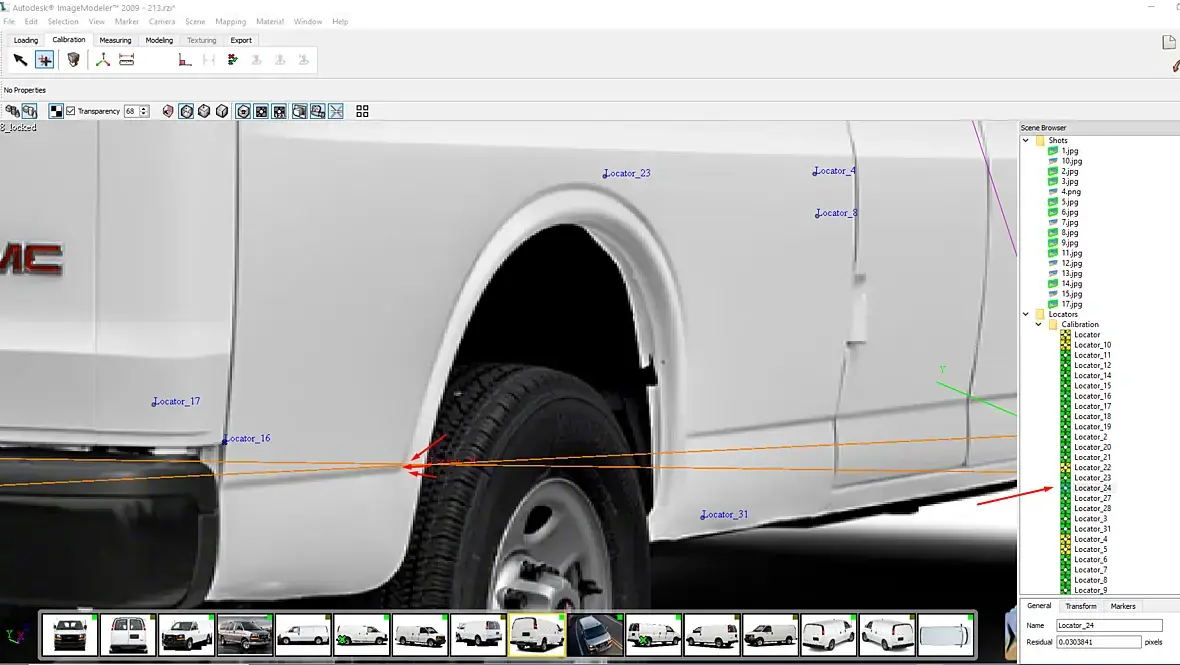This screenshot has width=1180, height=665.
Task: Select Locator_22 in the Scene Browser
Action: point(1092,468)
